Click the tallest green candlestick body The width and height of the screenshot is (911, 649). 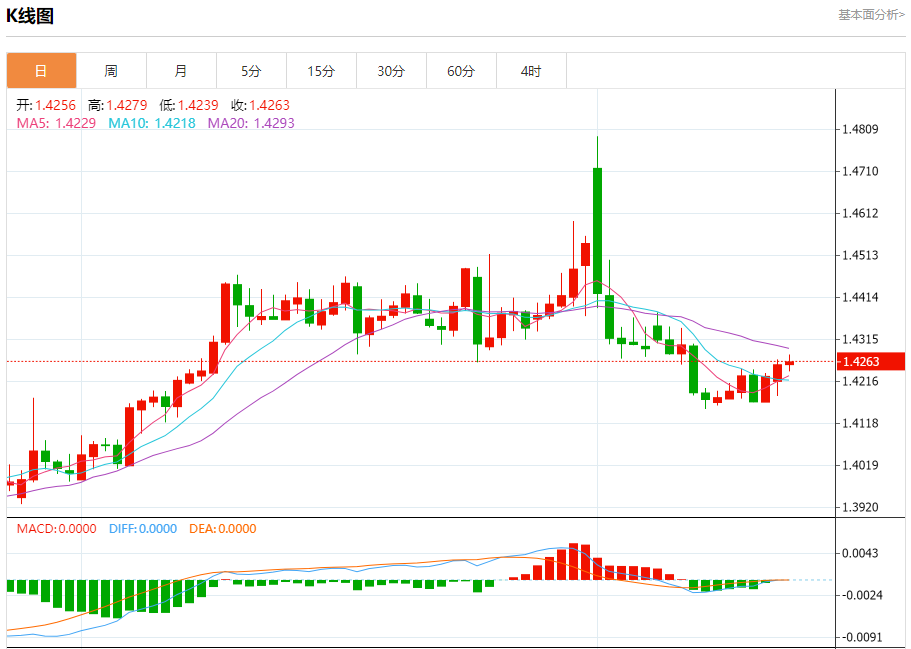pos(597,231)
